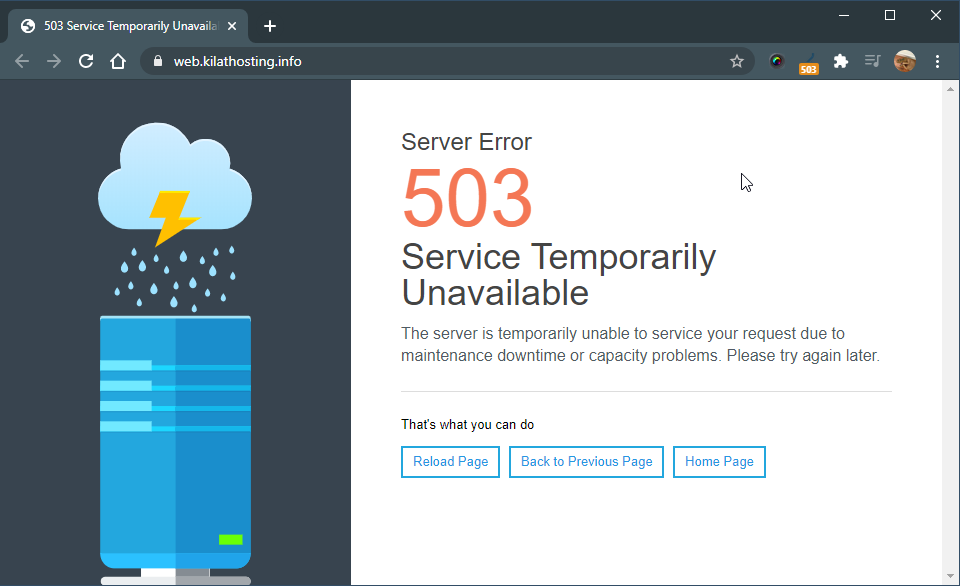Click the ColorZilla color picker extension icon
960x586 pixels.
[x=777, y=61]
